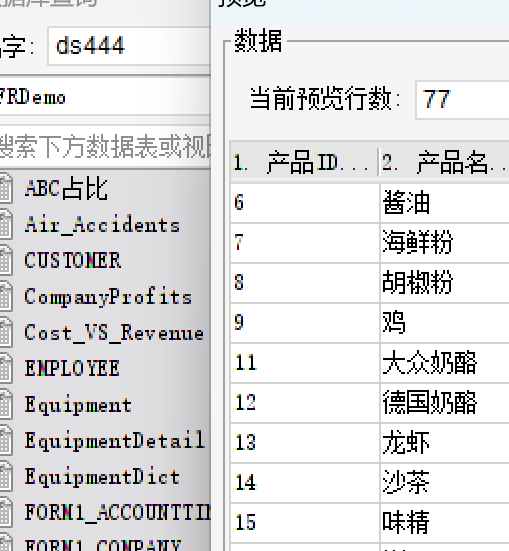Click the table icon beside EMPLOYEE
The height and width of the screenshot is (551, 509).
coord(6,369)
